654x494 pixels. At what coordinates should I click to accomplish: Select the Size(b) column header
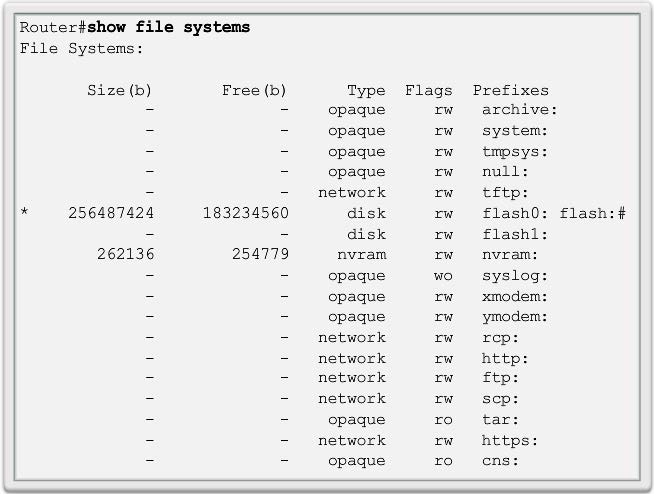click(120, 90)
